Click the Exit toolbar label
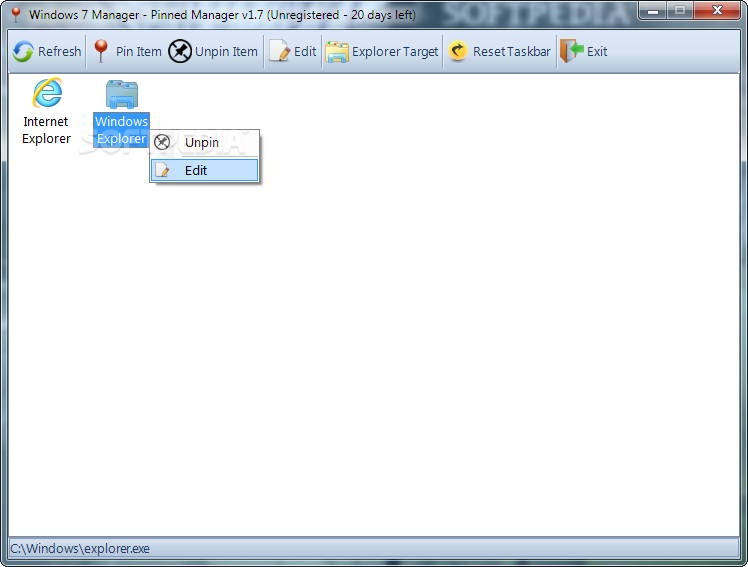Screen dimensions: 748x567 pos(597,52)
